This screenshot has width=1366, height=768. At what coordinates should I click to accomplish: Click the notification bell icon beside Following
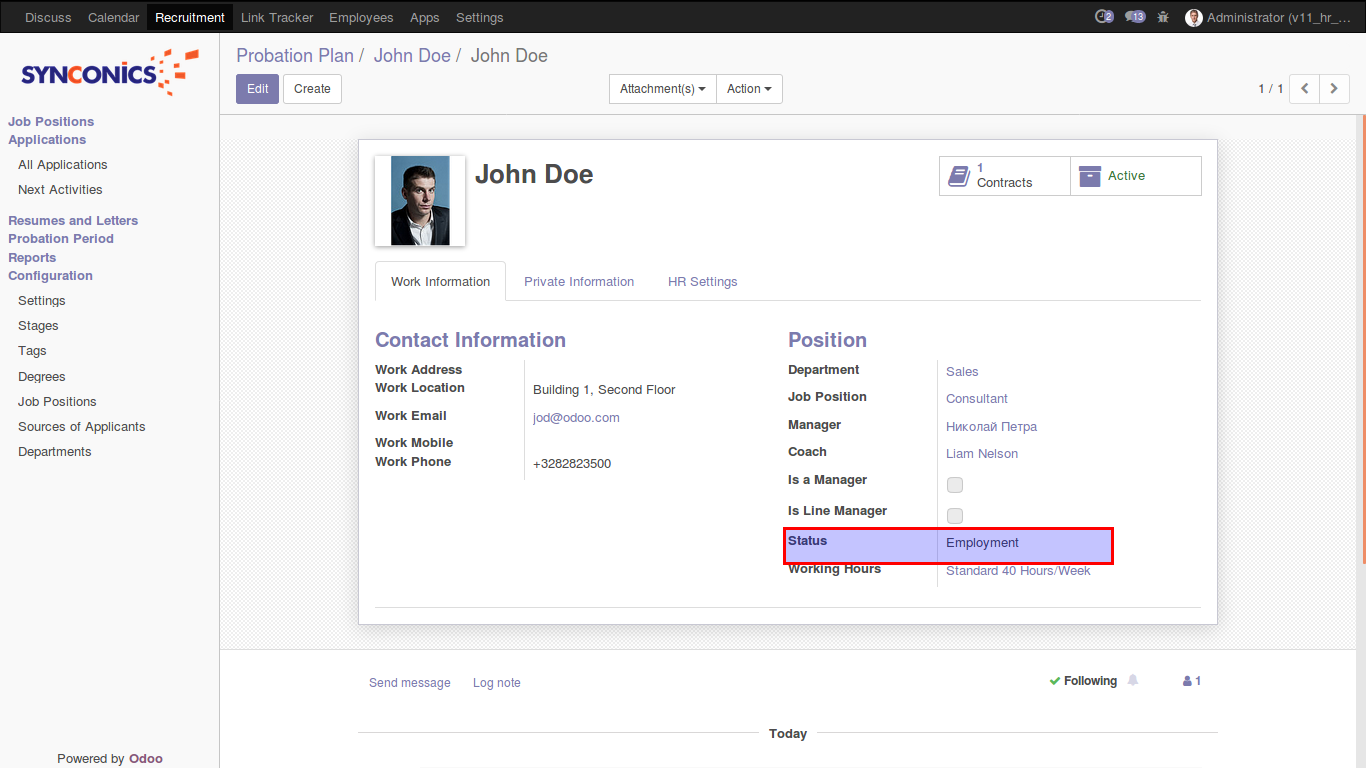tap(1133, 680)
